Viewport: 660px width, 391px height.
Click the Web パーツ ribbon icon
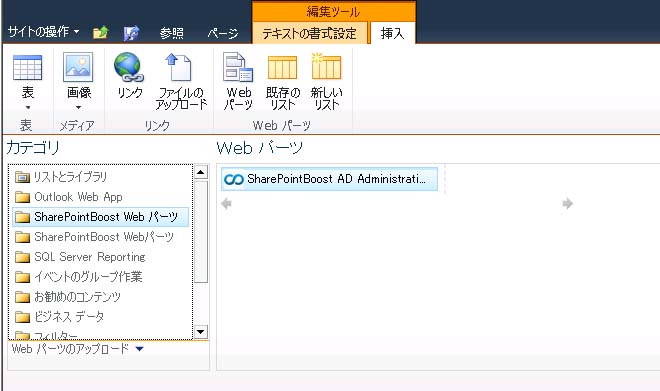238,67
